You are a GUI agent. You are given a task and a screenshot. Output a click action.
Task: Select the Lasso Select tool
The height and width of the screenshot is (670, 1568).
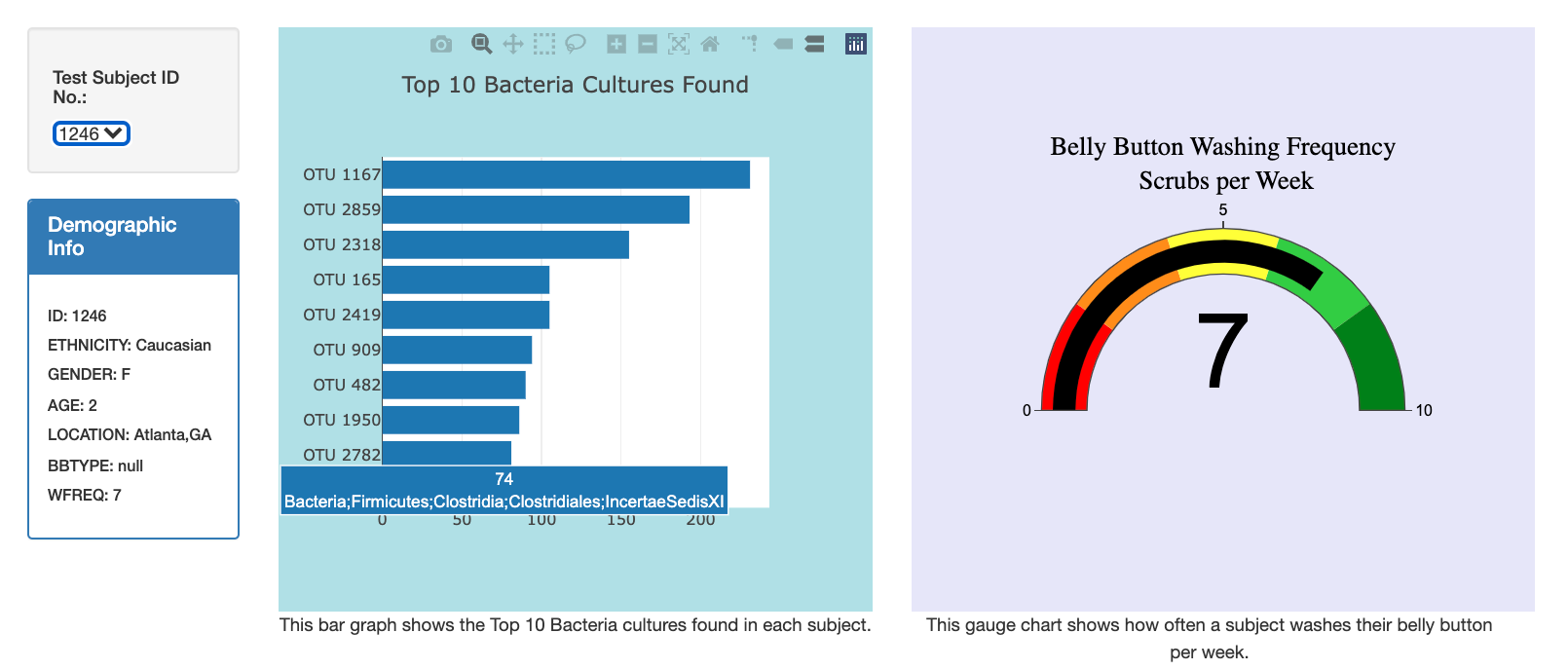tap(576, 43)
